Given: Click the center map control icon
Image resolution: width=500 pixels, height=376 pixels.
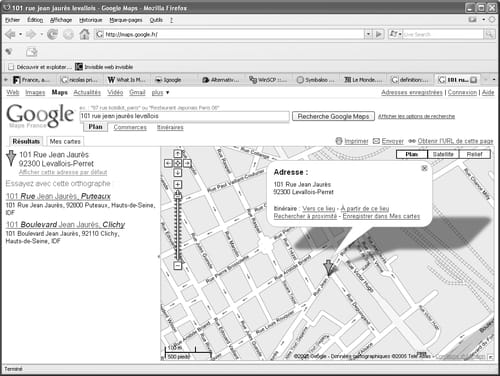Looking at the screenshot, I should [x=178, y=163].
